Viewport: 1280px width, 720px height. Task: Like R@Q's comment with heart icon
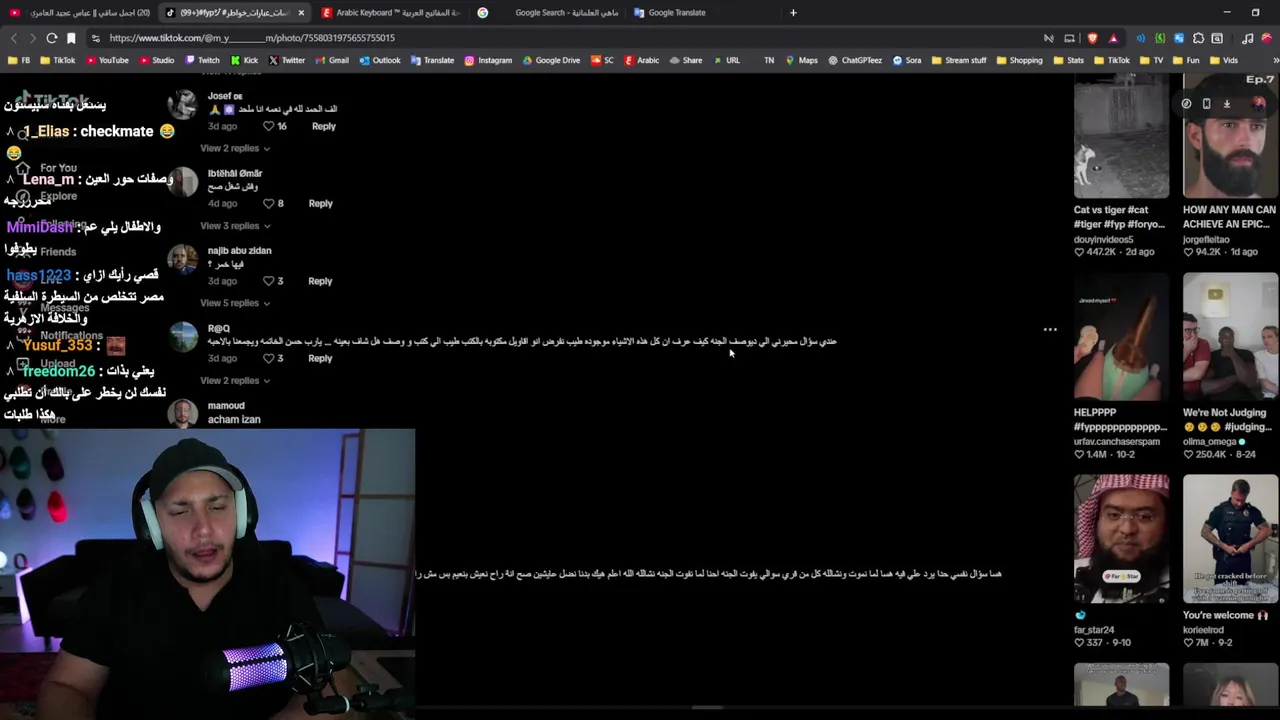[268, 358]
